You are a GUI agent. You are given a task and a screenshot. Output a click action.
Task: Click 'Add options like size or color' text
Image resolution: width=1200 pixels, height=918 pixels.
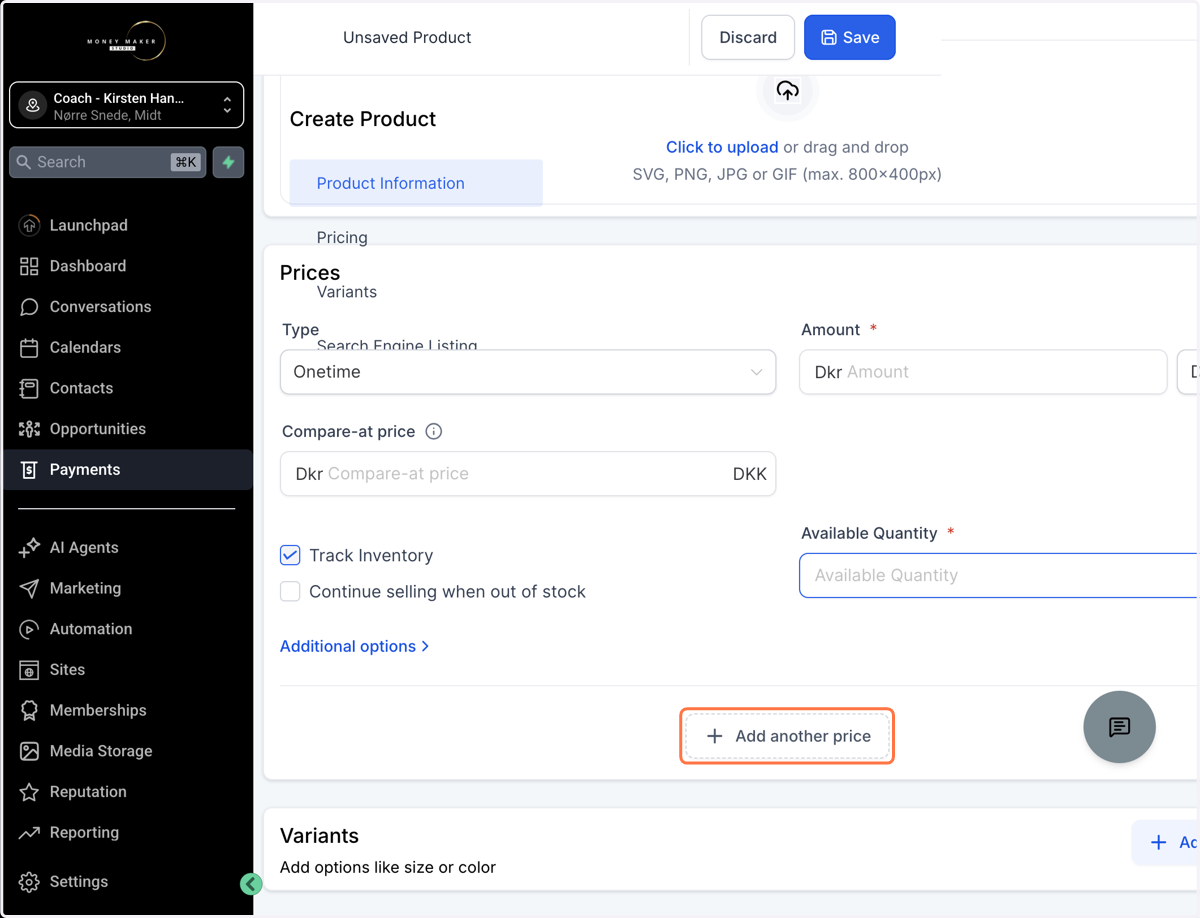[x=388, y=868]
